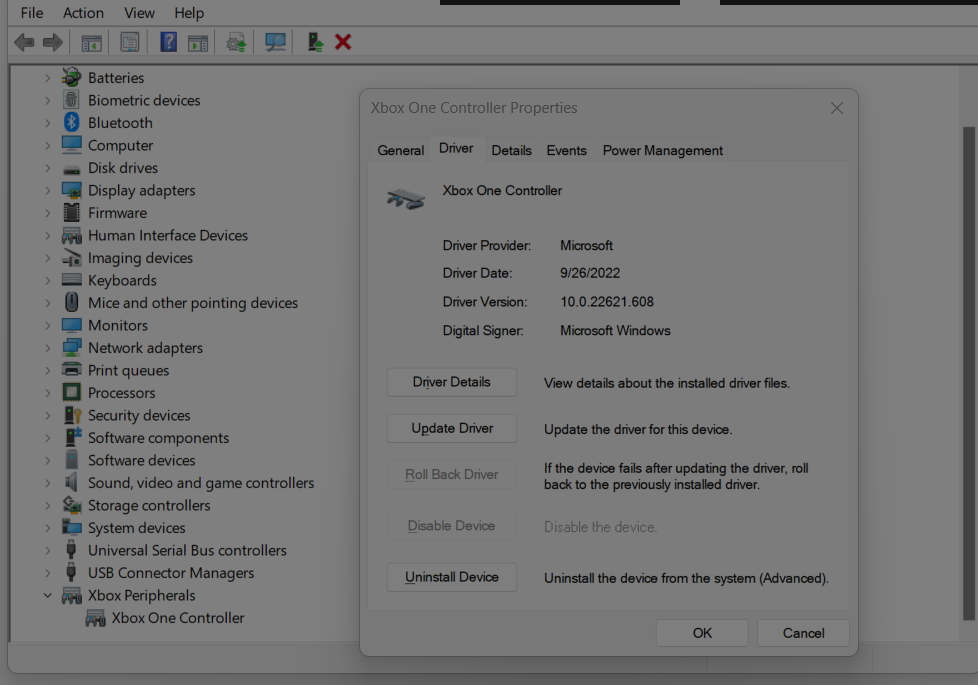Click the red X Uninstall device icon
This screenshot has height=685, width=978.
(343, 42)
